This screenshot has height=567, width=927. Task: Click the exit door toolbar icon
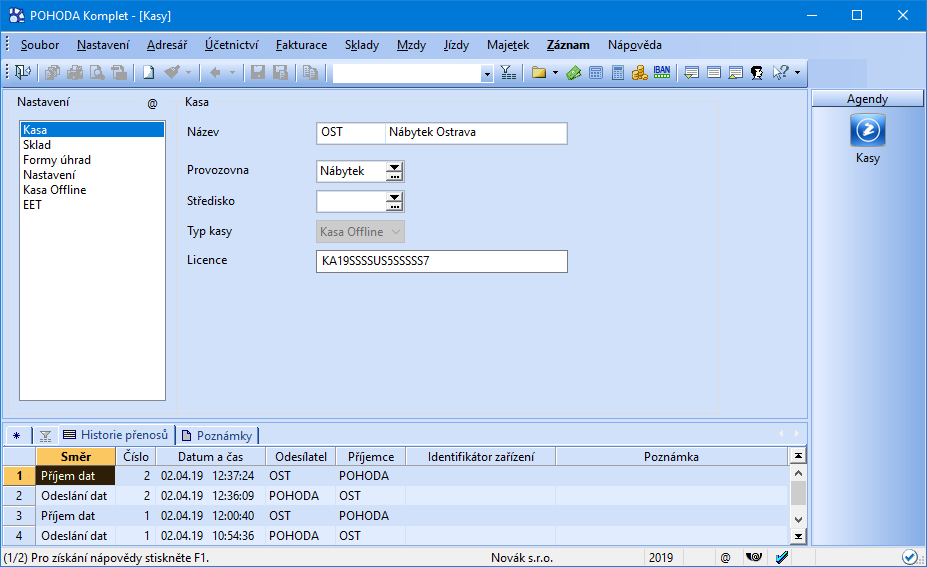[22, 73]
